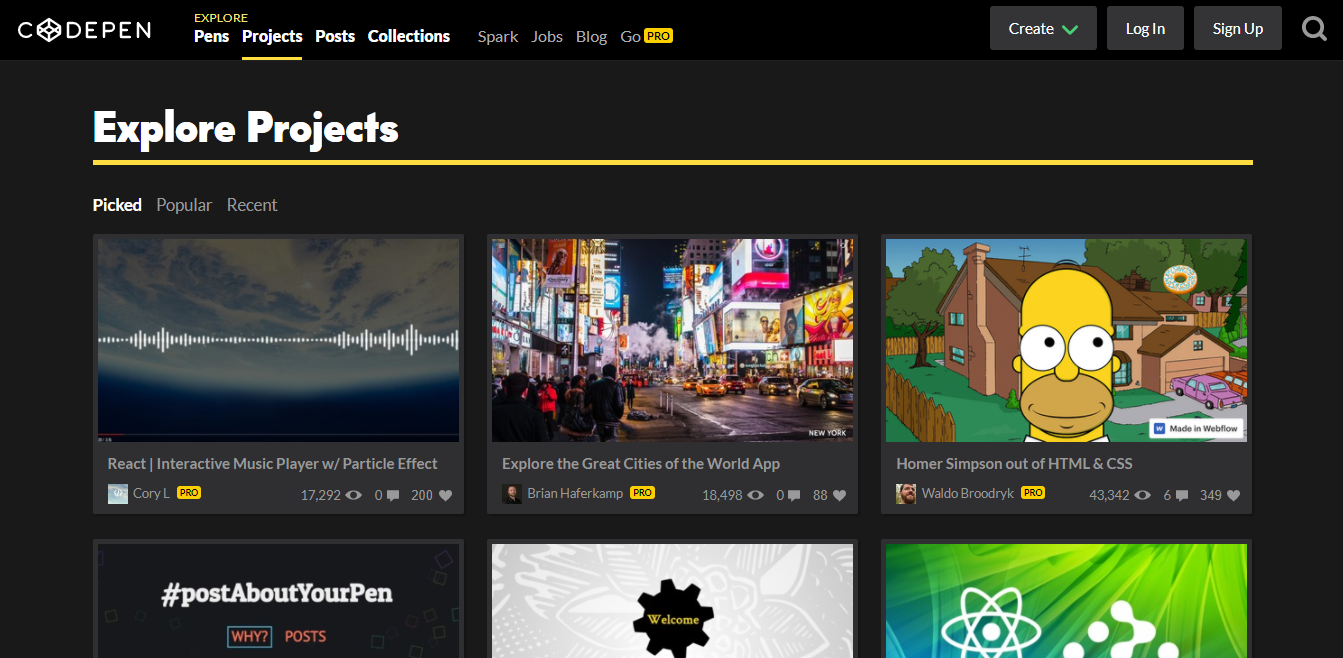The height and width of the screenshot is (658, 1343).
Task: Click comments icon on Cory L card
Action: click(x=393, y=495)
